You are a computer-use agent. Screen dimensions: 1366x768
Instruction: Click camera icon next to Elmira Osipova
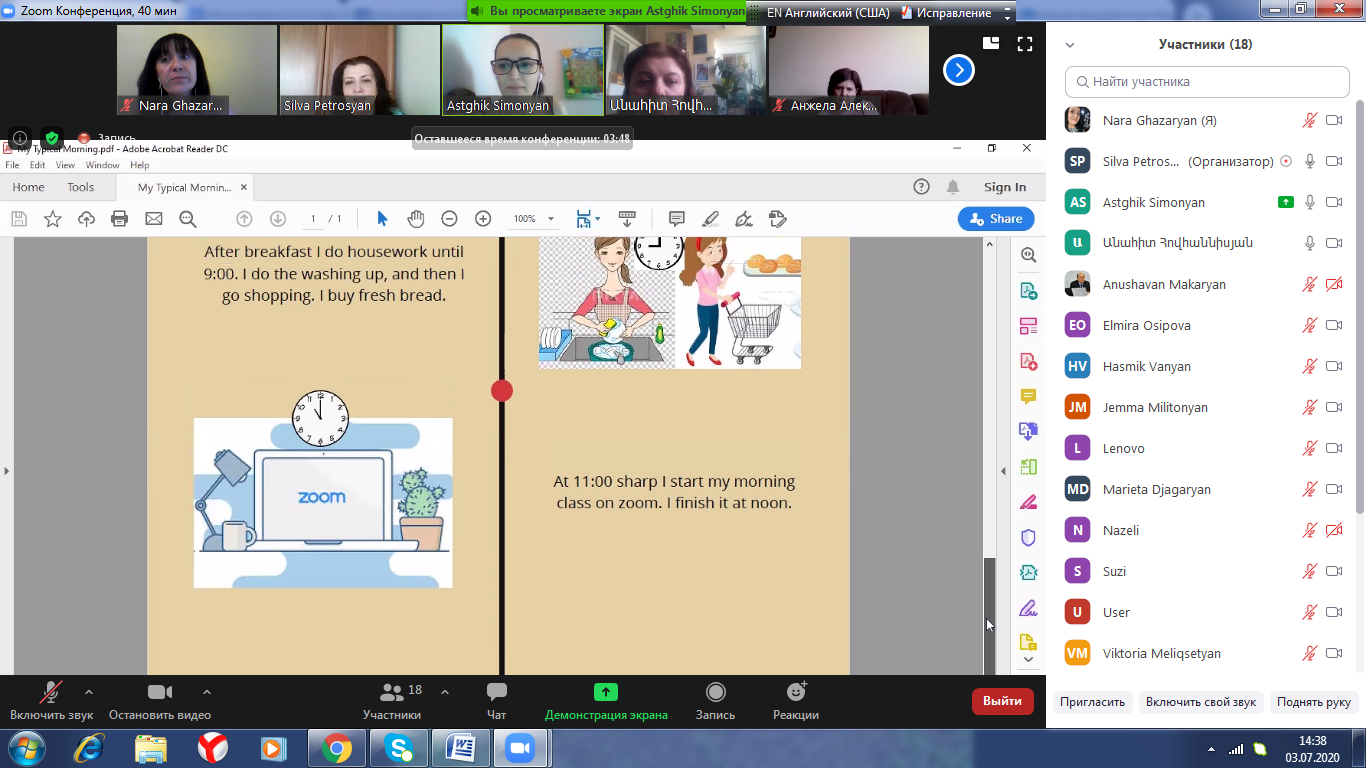(x=1333, y=325)
